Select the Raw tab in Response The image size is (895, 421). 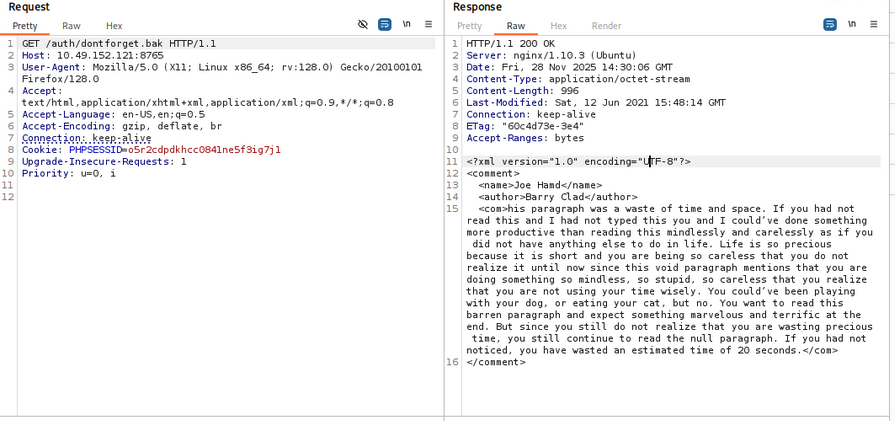515,26
